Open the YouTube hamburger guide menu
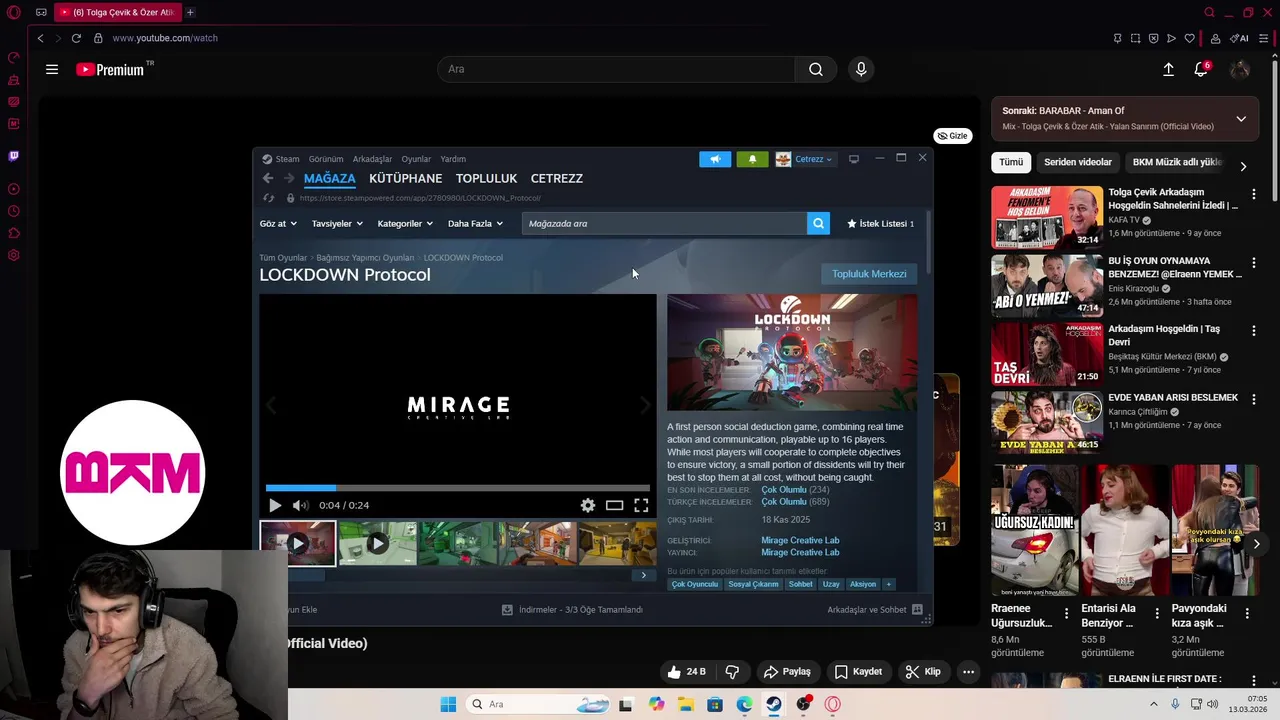This screenshot has width=1280, height=720. coord(52,69)
